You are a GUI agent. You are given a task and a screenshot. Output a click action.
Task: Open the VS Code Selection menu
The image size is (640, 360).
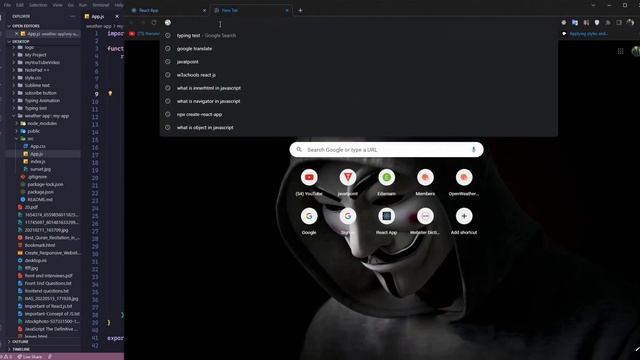coord(38,5)
